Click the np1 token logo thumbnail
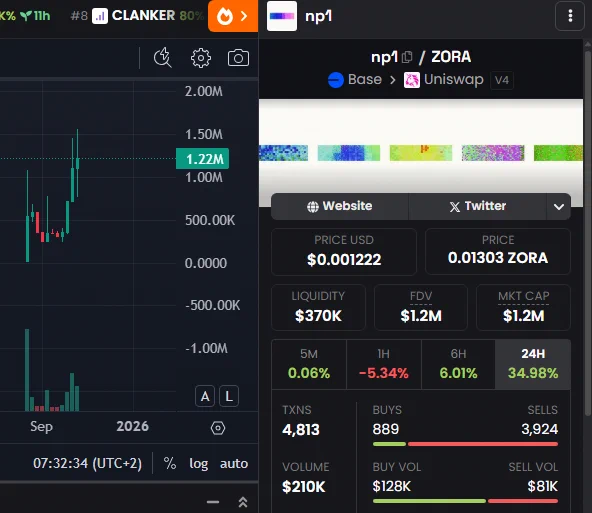This screenshot has width=592, height=513. pos(282,16)
